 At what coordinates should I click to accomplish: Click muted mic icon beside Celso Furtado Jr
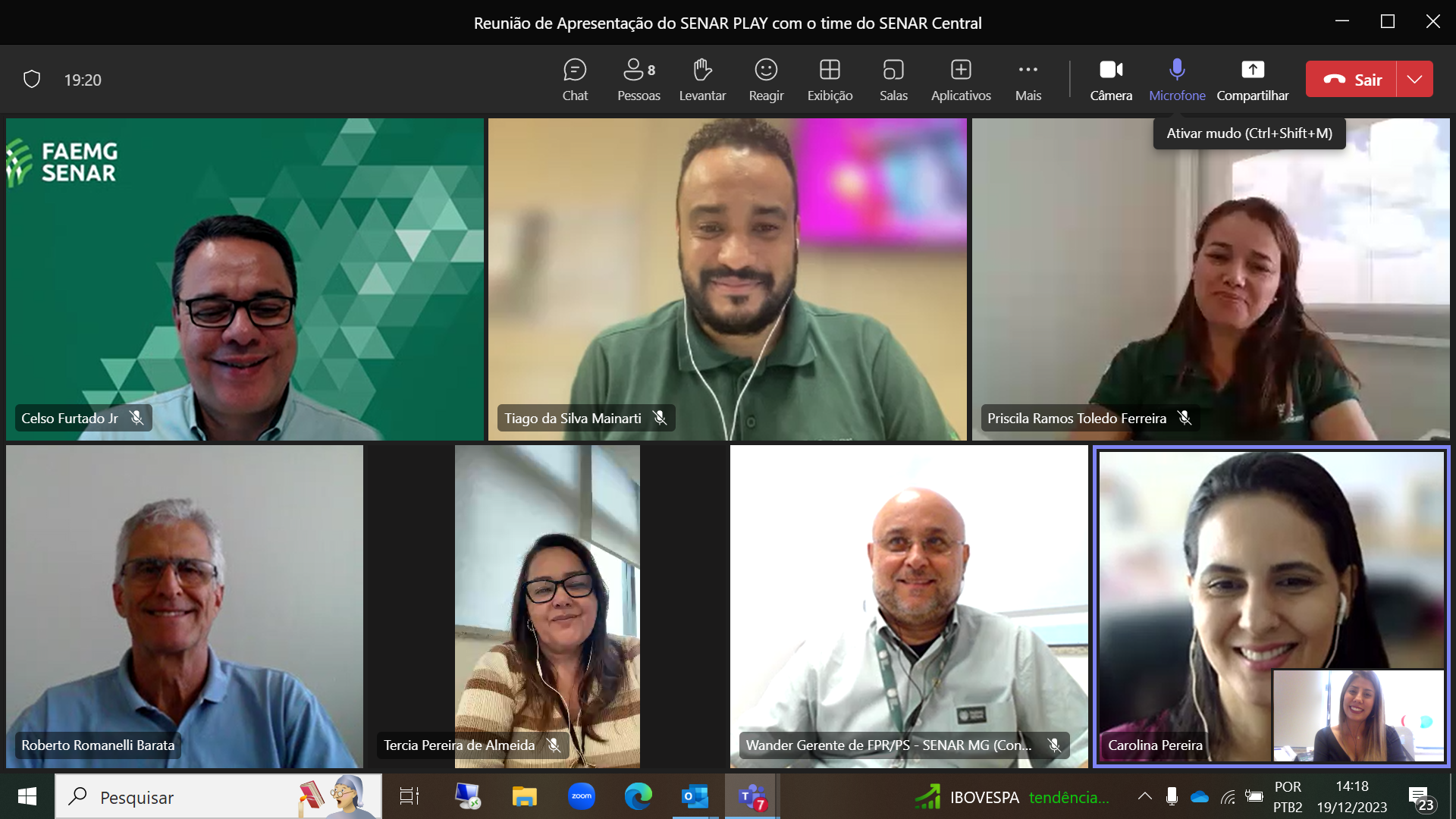point(136,418)
